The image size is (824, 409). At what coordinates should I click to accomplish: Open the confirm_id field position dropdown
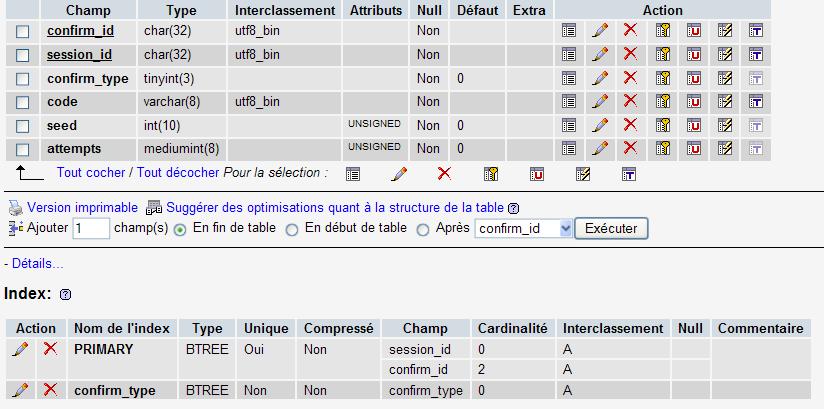[x=523, y=229]
